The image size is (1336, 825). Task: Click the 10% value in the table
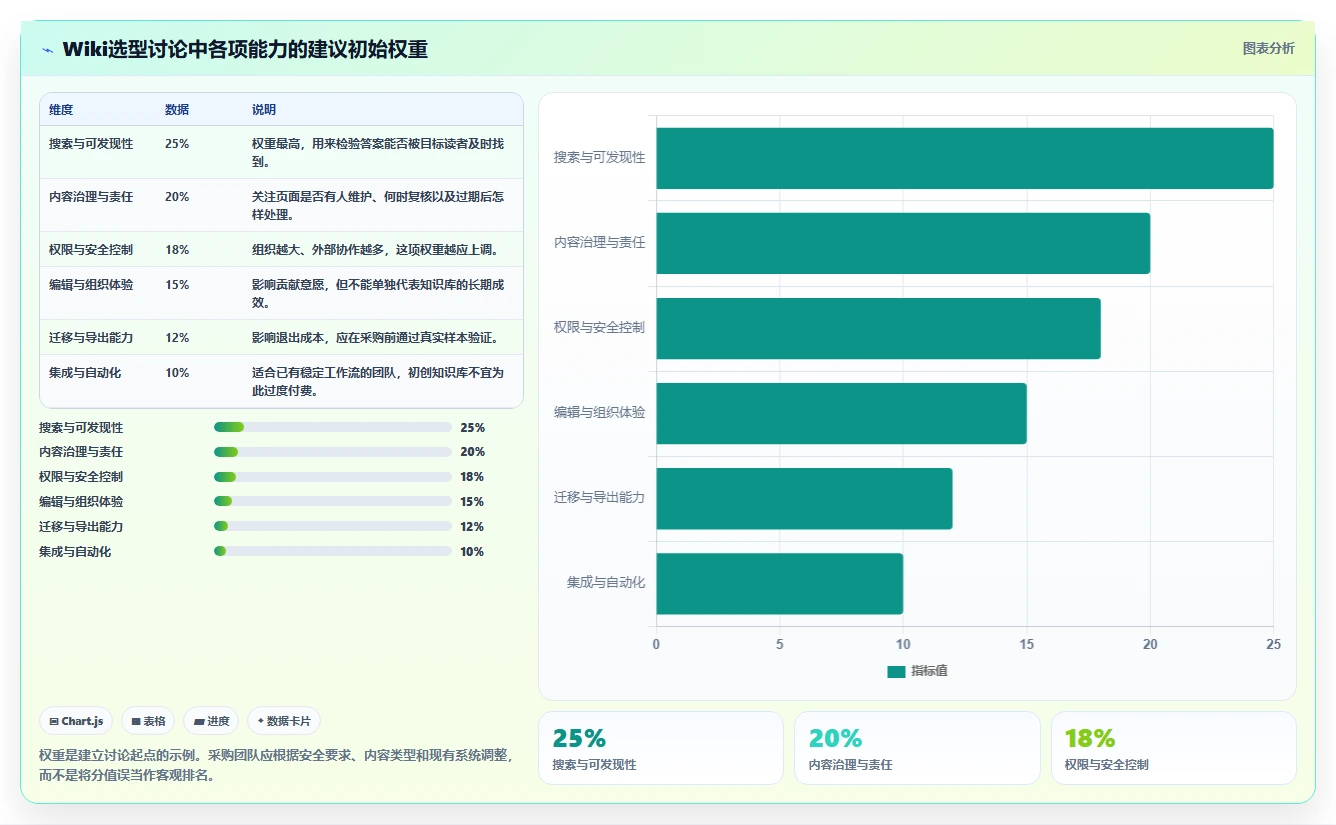click(x=177, y=373)
